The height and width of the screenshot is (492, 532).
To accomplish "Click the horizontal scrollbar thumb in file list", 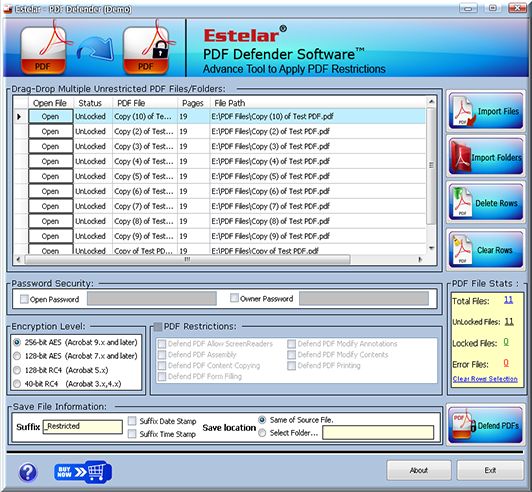I will 188,260.
